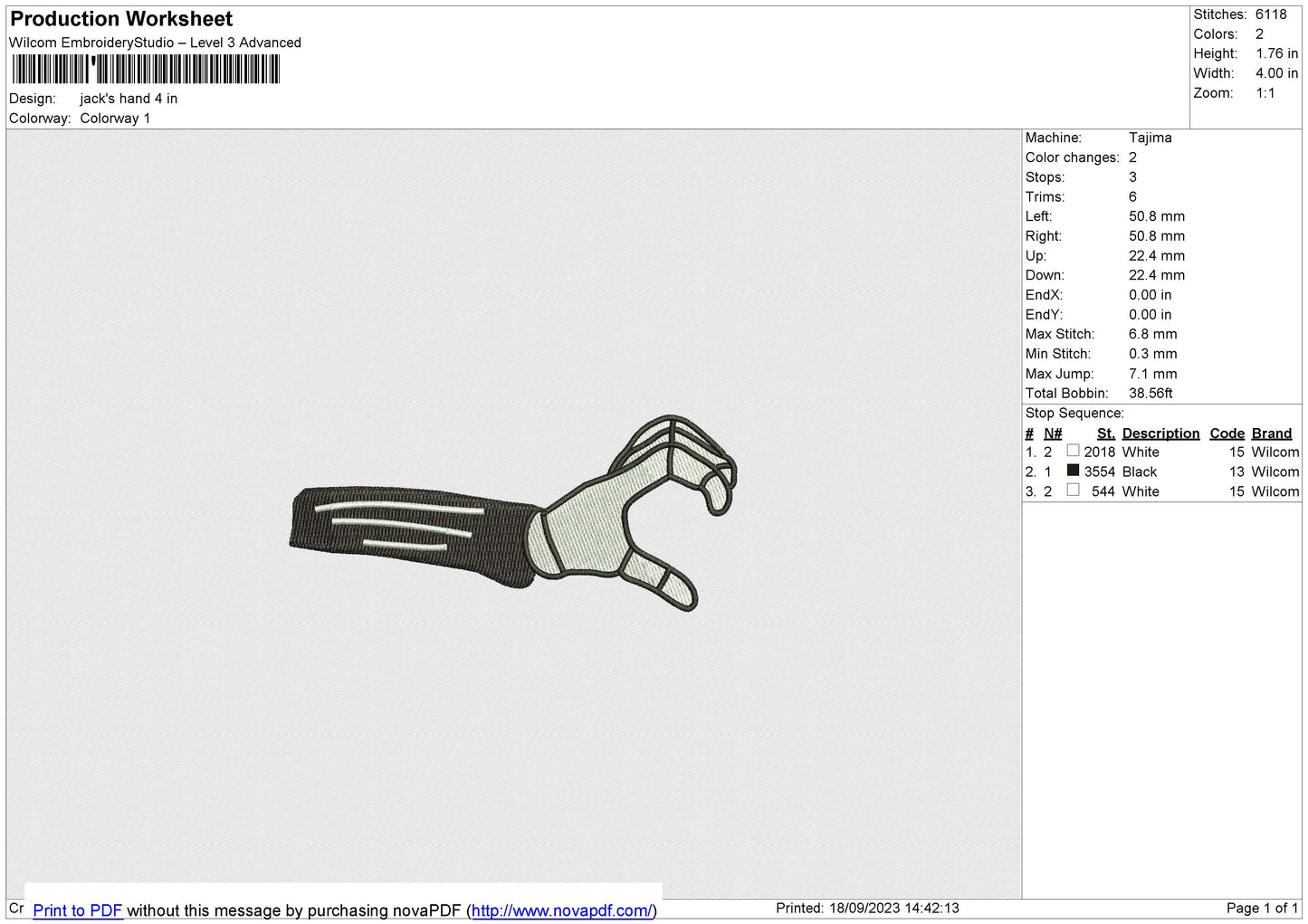Select the EndX value 0.00 in

pyautogui.click(x=1150, y=295)
